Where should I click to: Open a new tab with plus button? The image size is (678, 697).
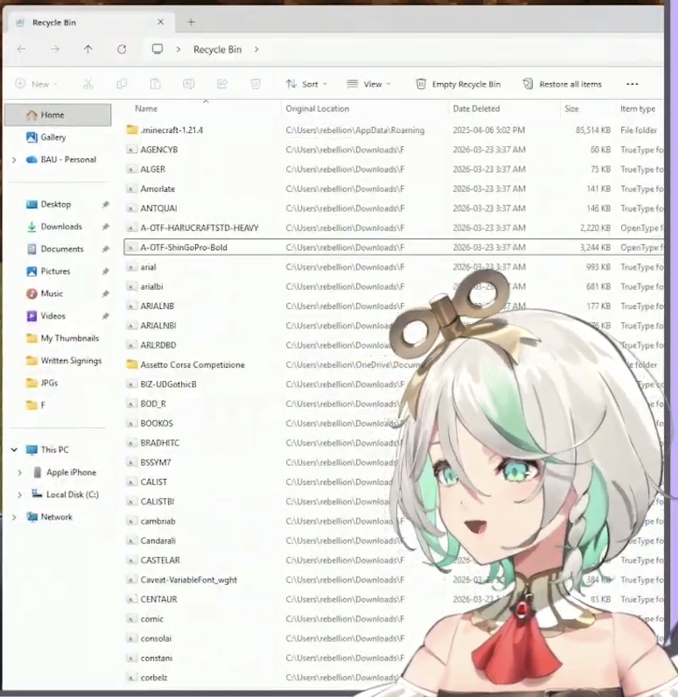(191, 22)
